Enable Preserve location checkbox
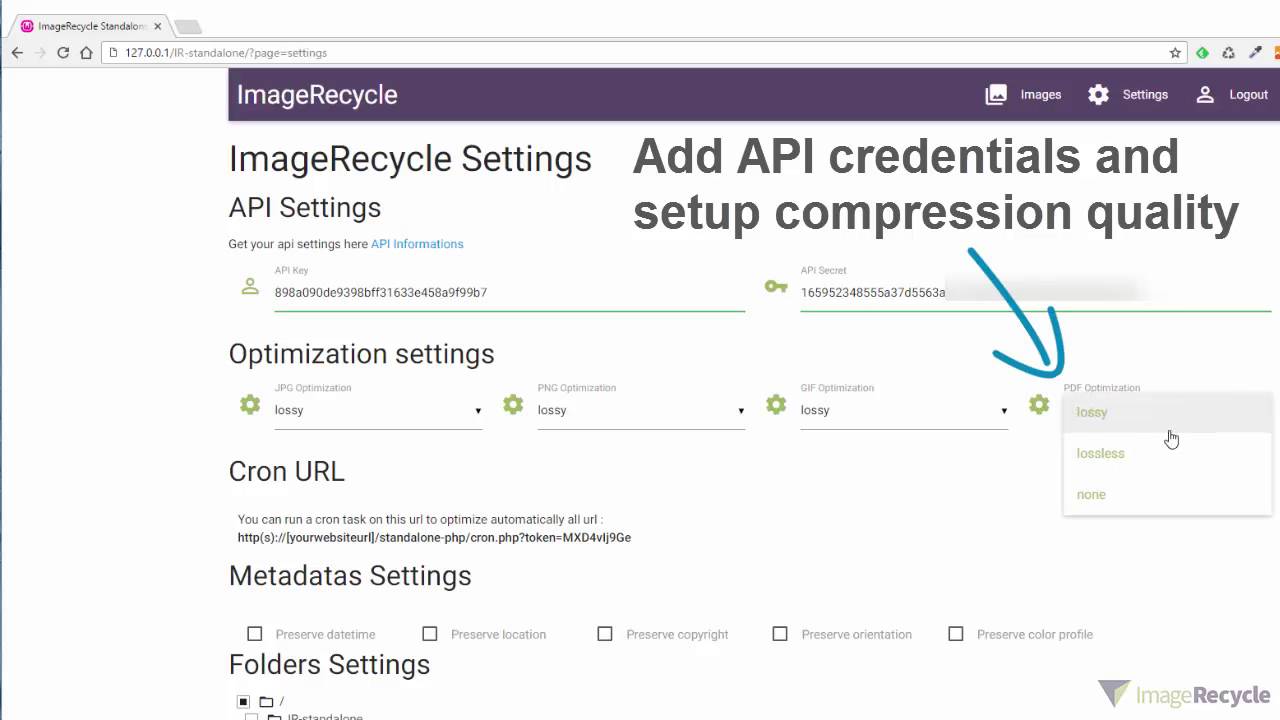 tap(430, 634)
